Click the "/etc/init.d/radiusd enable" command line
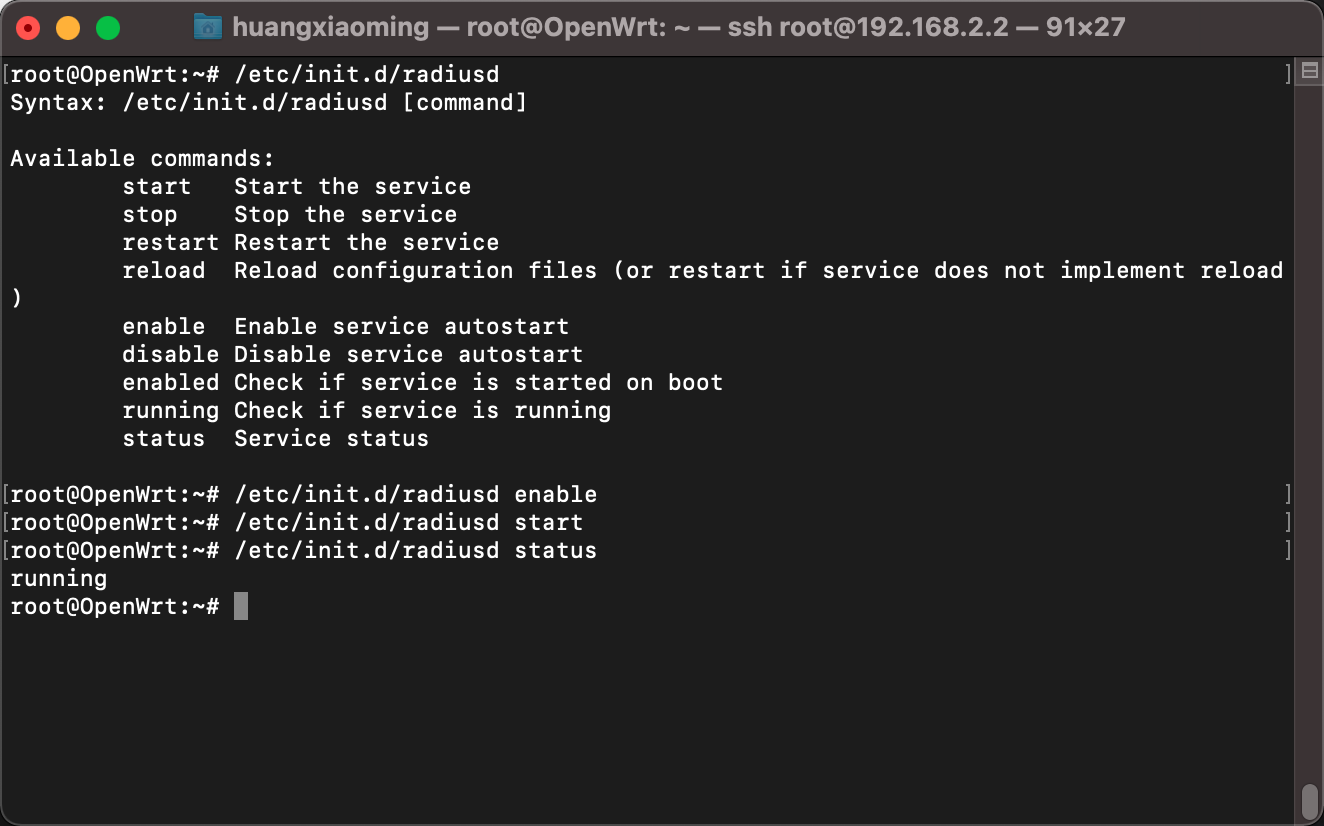This screenshot has width=1324, height=826. pyautogui.click(x=415, y=494)
